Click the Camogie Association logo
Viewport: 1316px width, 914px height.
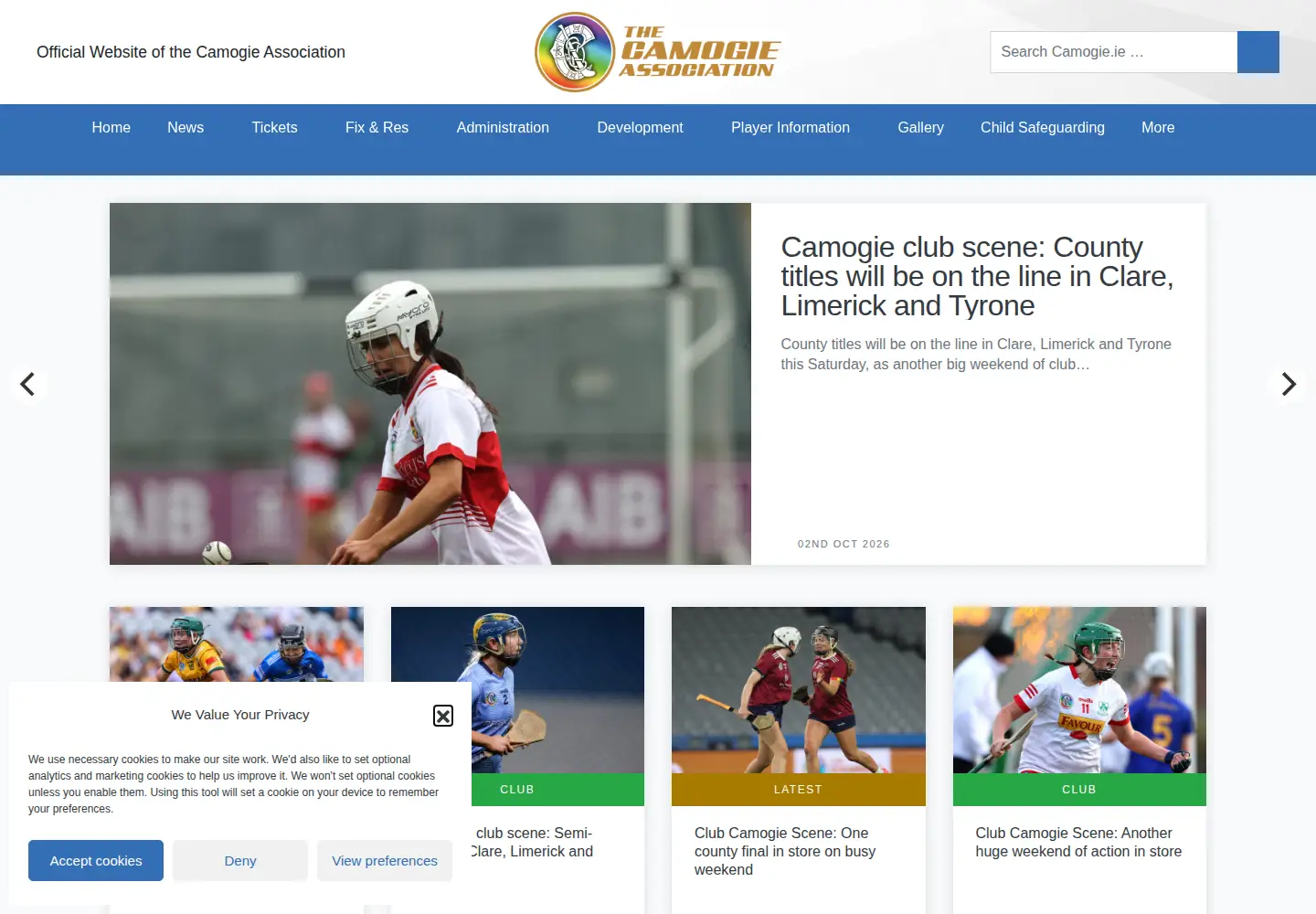coord(658,52)
